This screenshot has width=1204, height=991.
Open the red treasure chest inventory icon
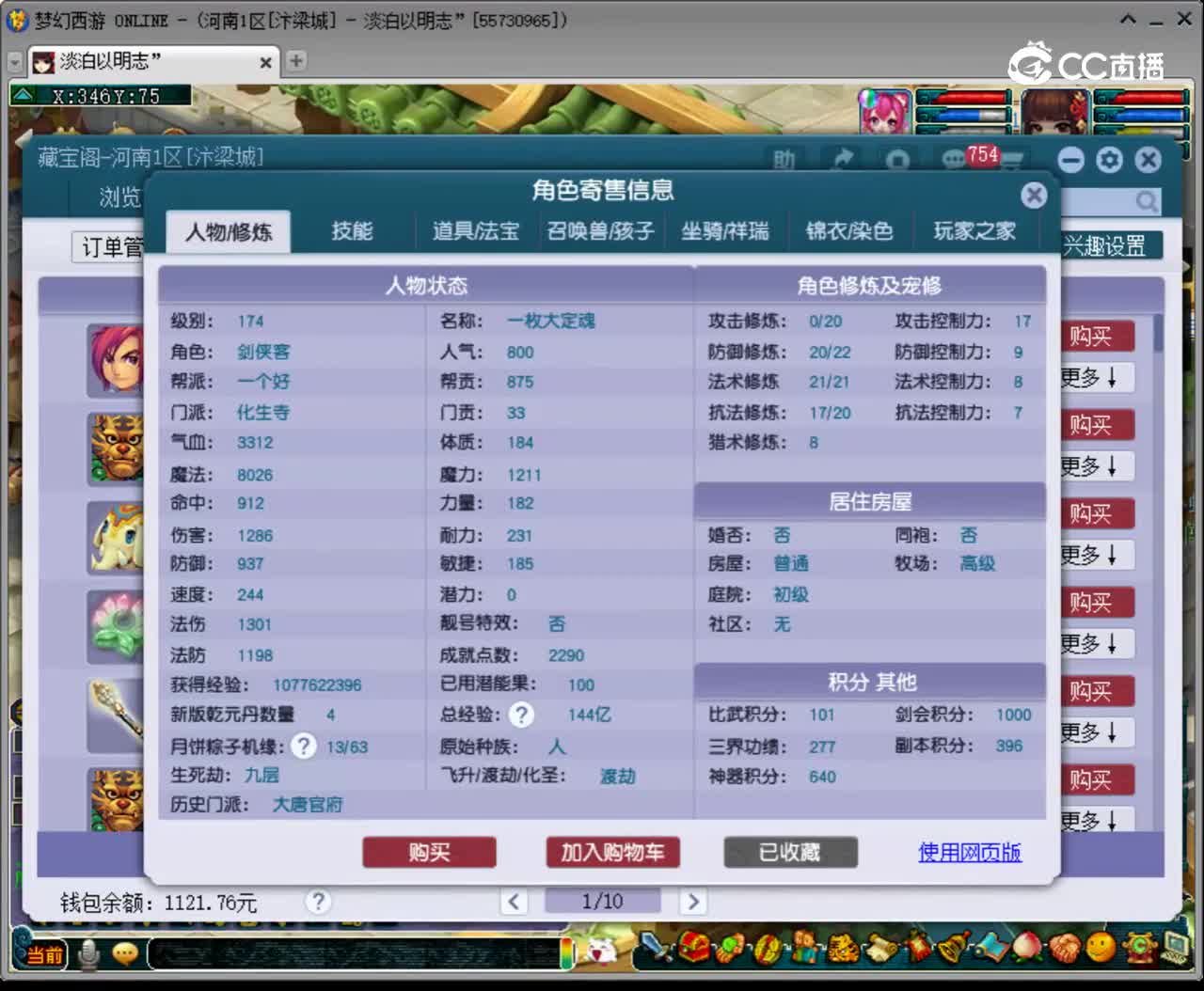click(x=694, y=947)
